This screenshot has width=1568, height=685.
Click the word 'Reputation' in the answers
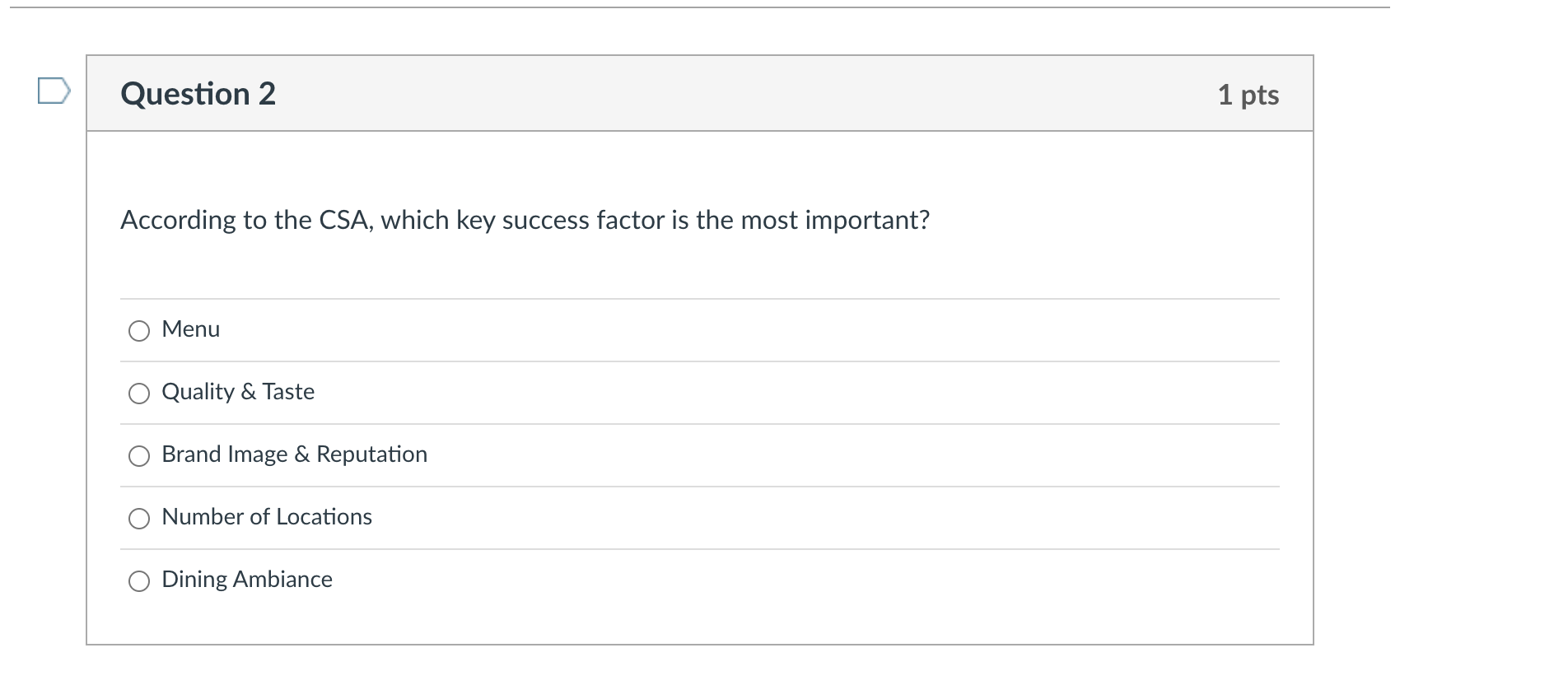click(371, 454)
